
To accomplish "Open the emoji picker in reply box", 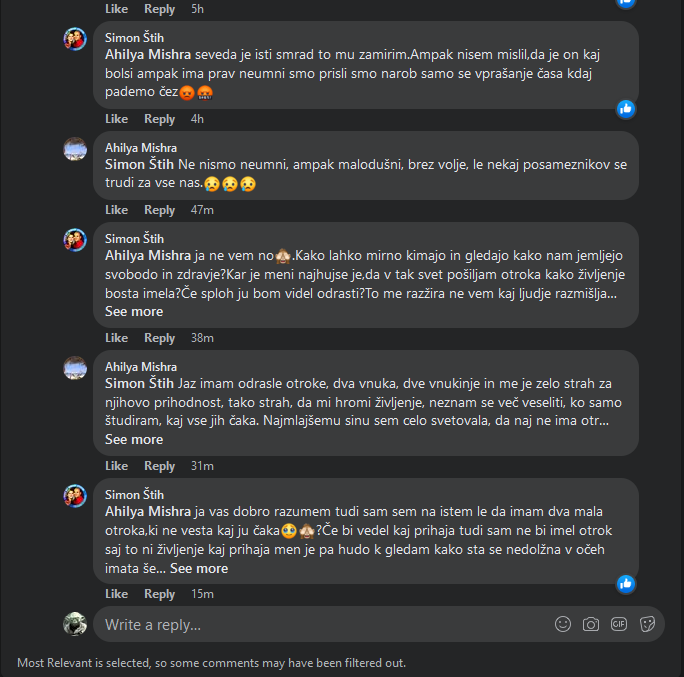I will click(563, 624).
